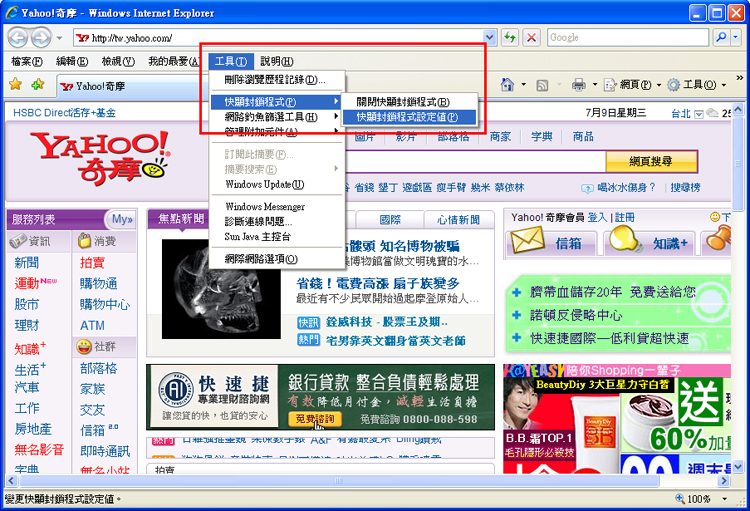The image size is (750, 511).
Task: Click the green Refresh page icon
Action: click(510, 37)
